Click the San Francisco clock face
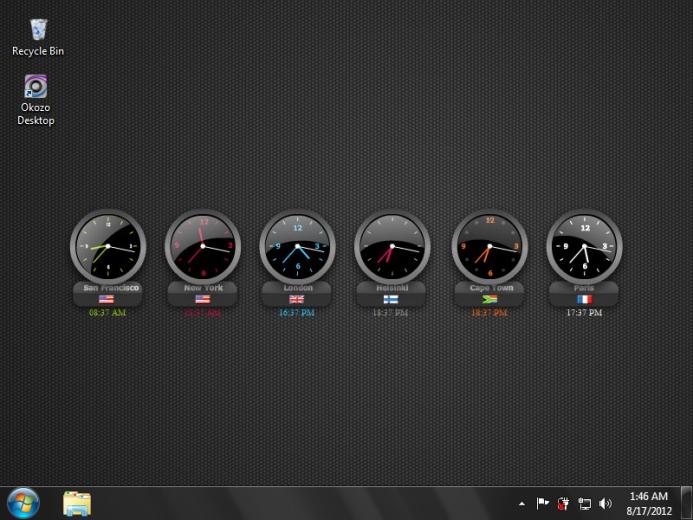Image resolution: width=693 pixels, height=520 pixels. pos(108,247)
